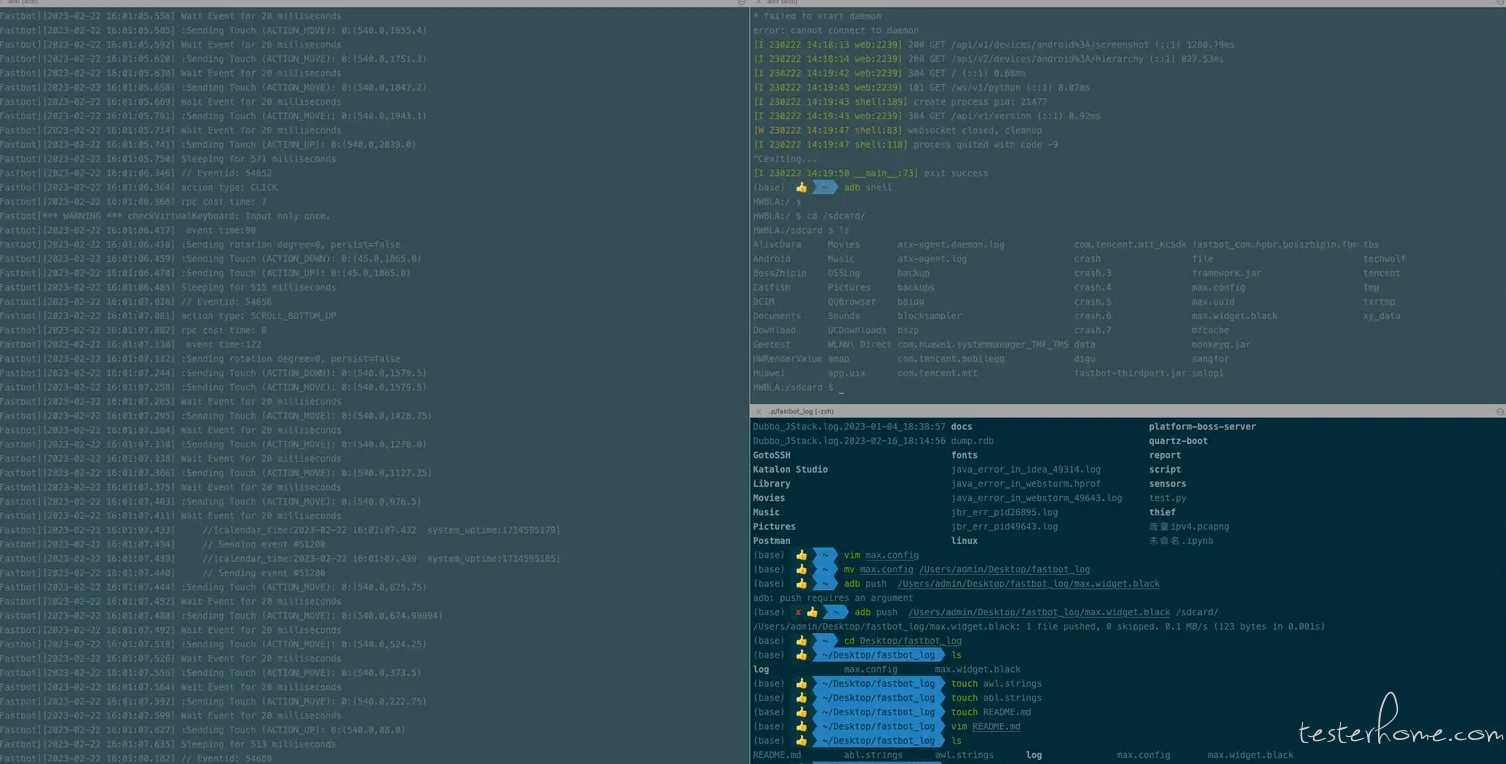Click 'com.tencent.mtt_KcSdk' in sdcard listing

point(1130,244)
